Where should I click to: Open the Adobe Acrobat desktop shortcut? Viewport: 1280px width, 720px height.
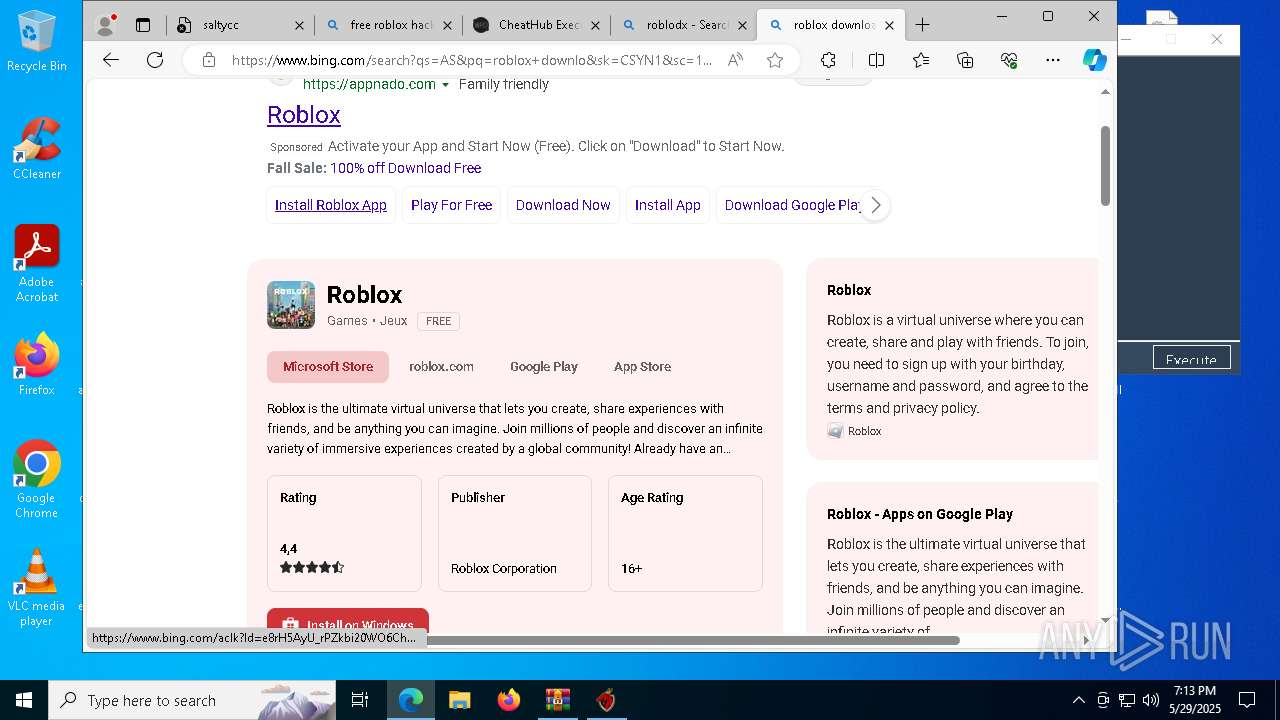tap(37, 264)
